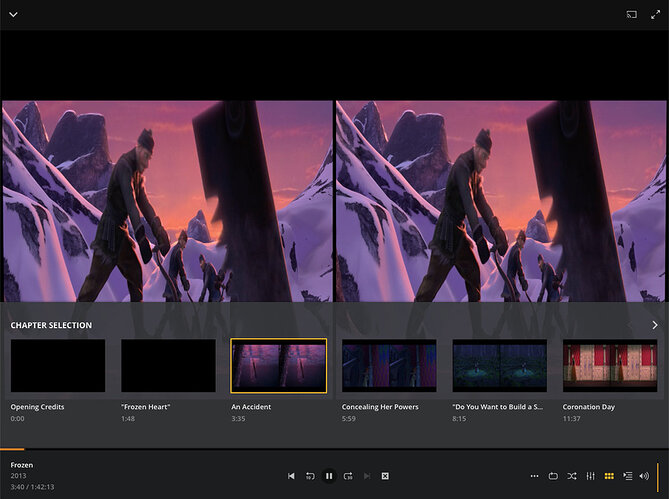Toggle repeat mode
Image resolution: width=669 pixels, height=499 pixels.
click(553, 476)
